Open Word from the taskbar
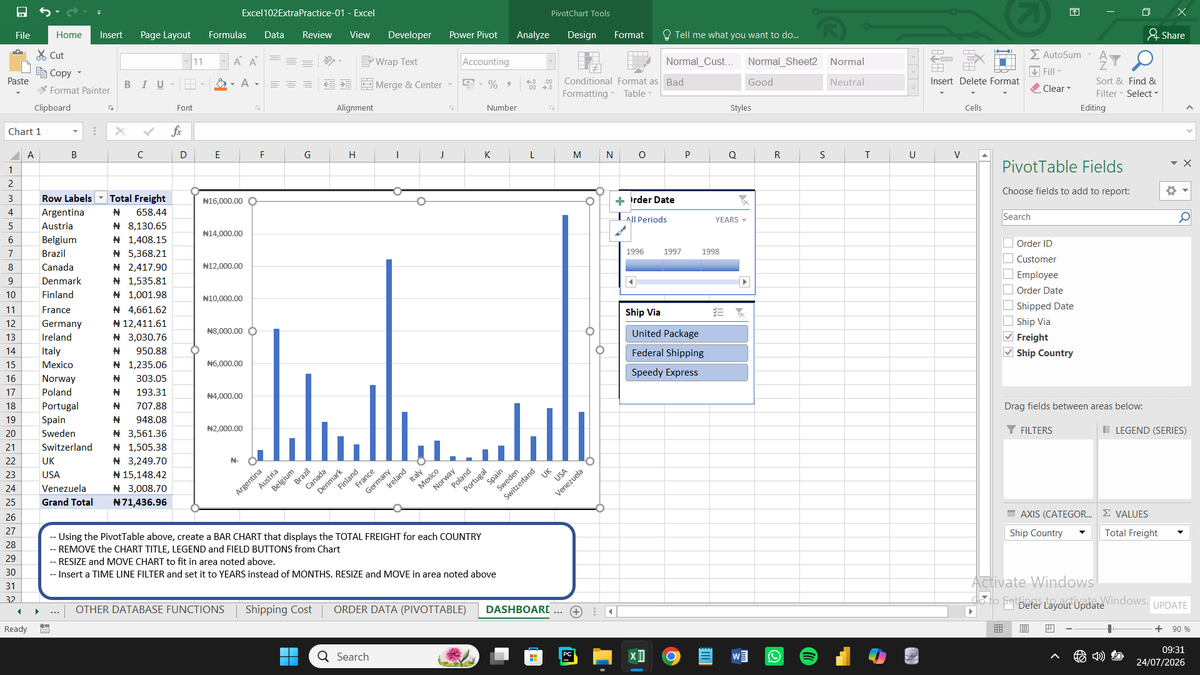1200x675 pixels. click(737, 656)
